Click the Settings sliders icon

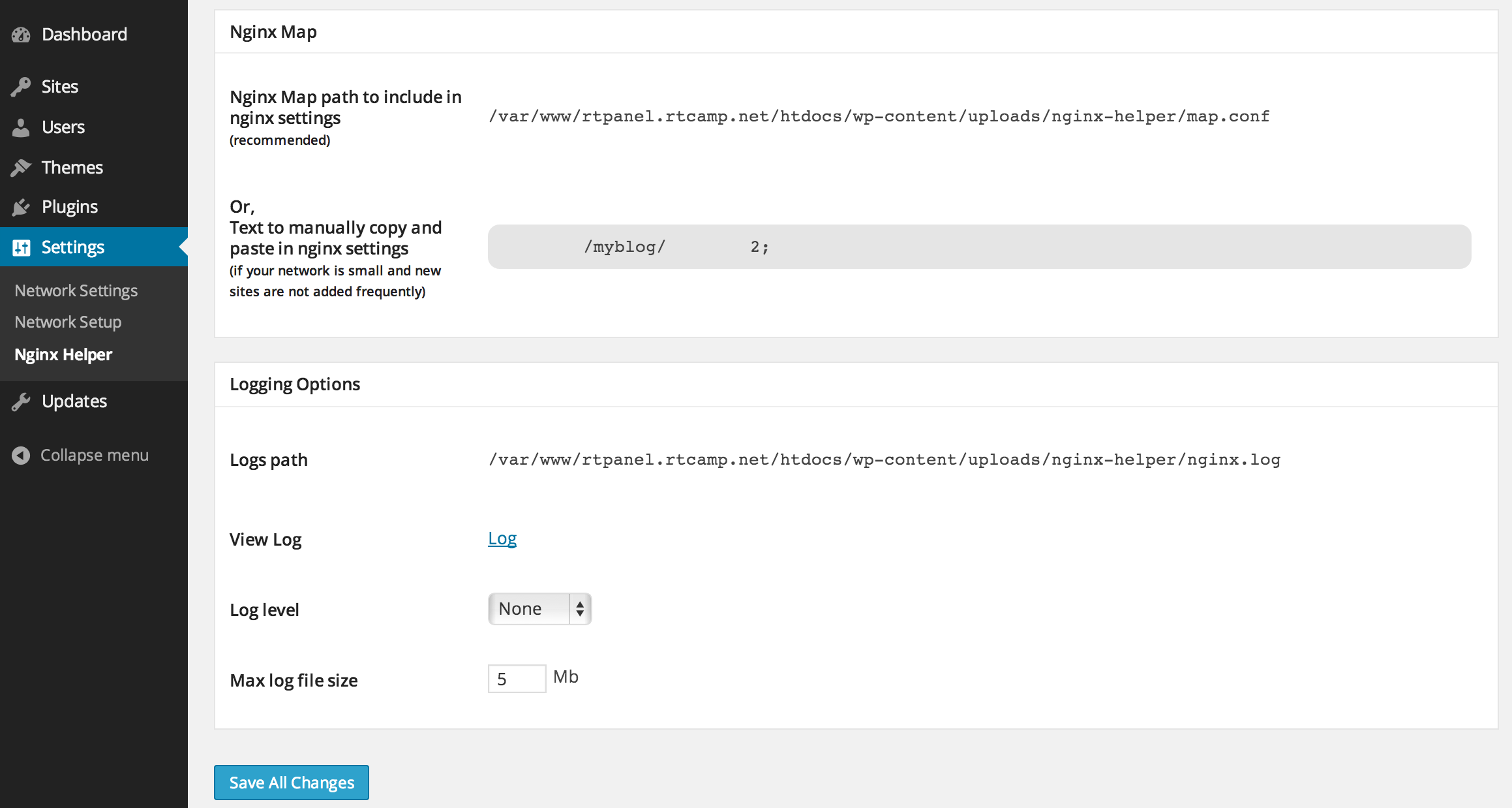click(x=21, y=247)
